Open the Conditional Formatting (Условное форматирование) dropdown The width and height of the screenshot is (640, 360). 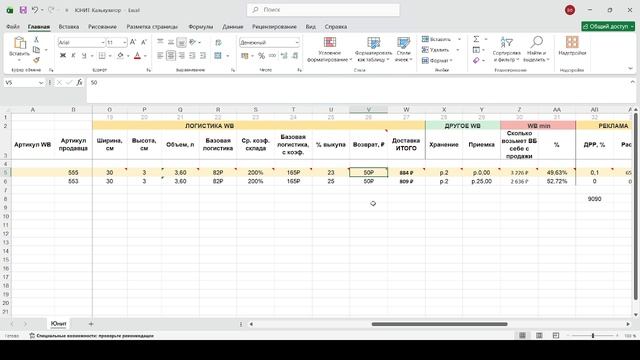pos(329,49)
